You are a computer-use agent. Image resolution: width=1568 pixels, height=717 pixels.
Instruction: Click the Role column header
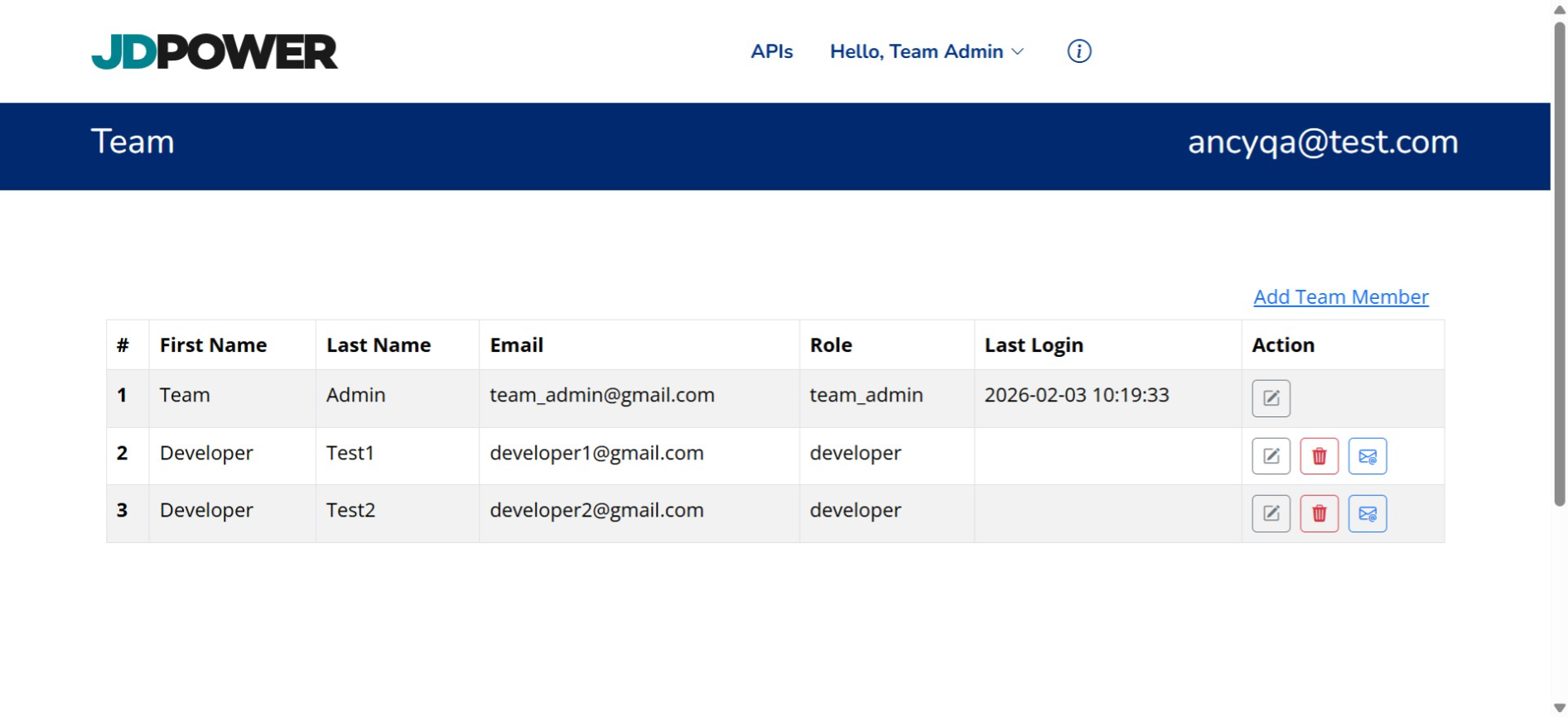point(830,345)
